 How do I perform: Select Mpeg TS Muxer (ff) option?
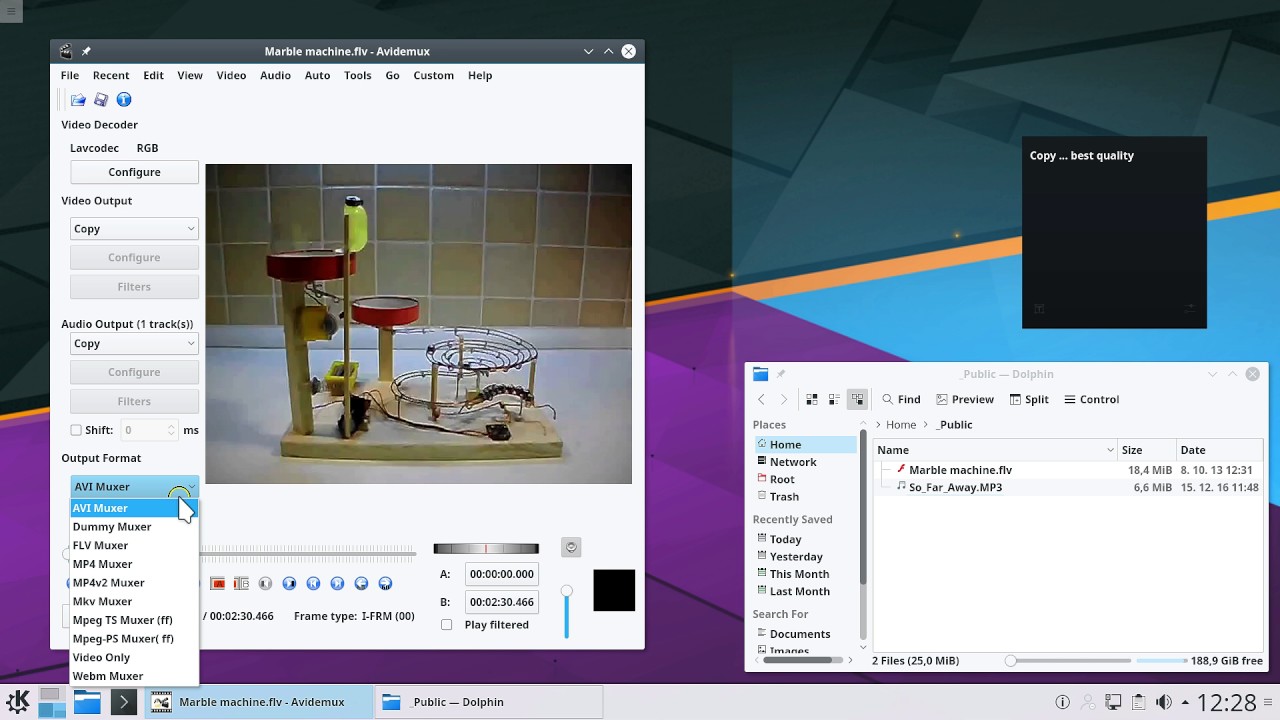[x=134, y=620]
